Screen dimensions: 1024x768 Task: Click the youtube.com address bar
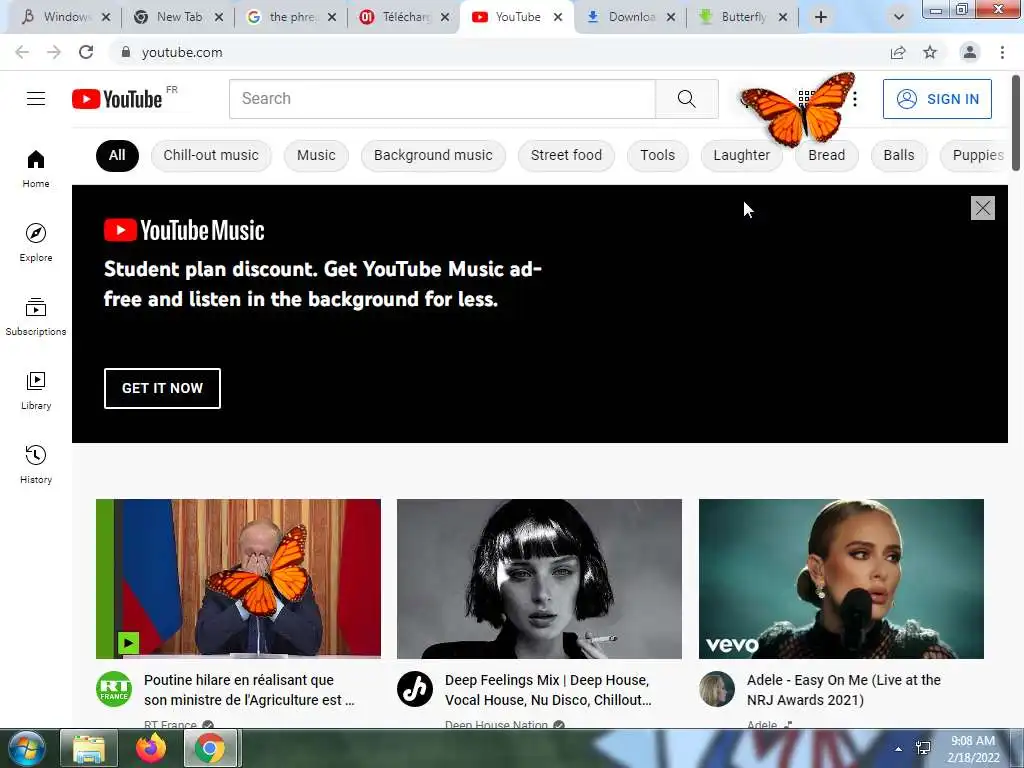point(496,52)
